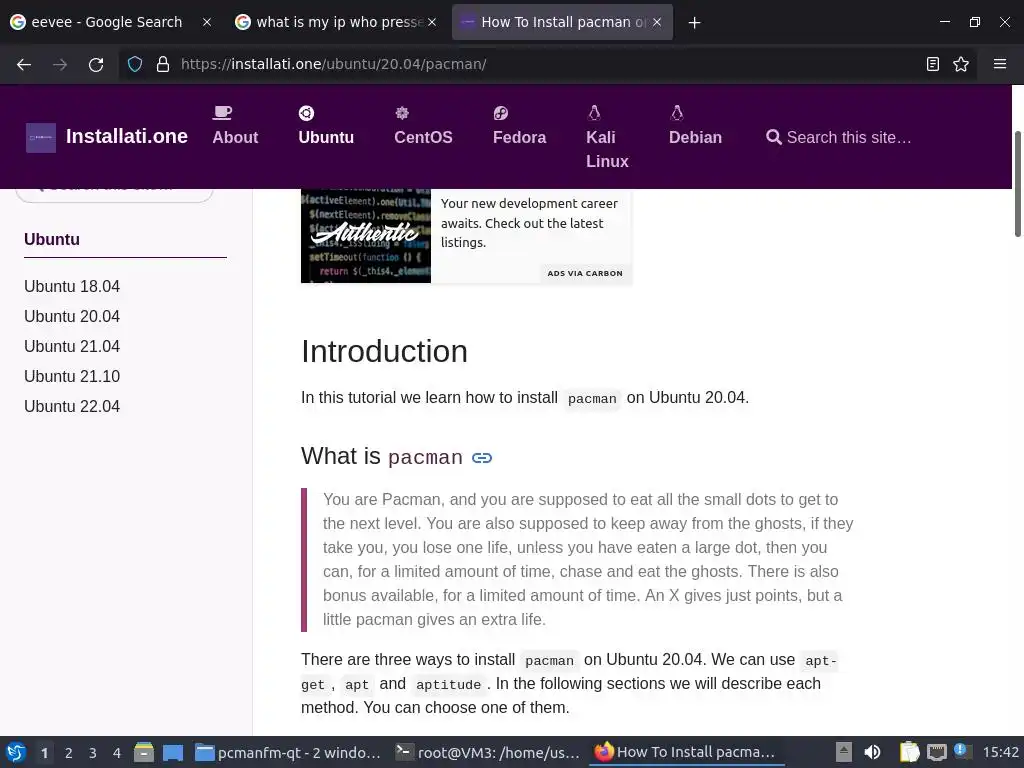This screenshot has height=768, width=1024.
Task: Open the clipboard manager tray icon
Action: coord(909,752)
